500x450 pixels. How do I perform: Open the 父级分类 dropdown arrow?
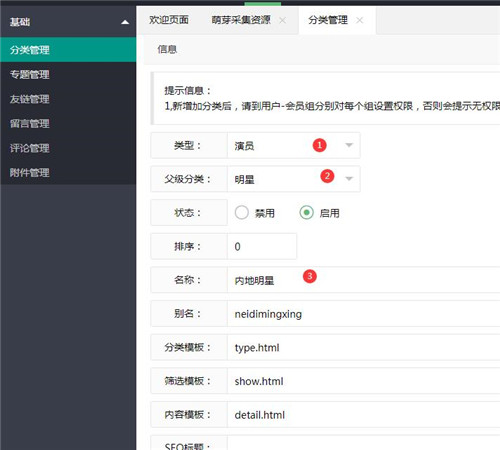pos(349,178)
